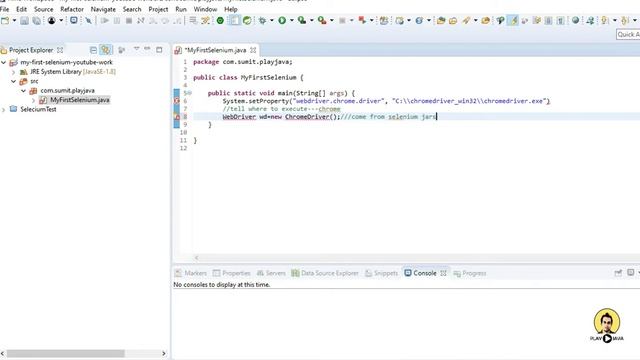This screenshot has height=360, width=640.
Task: Maximize the Project Explorer panel
Action: click(159, 50)
